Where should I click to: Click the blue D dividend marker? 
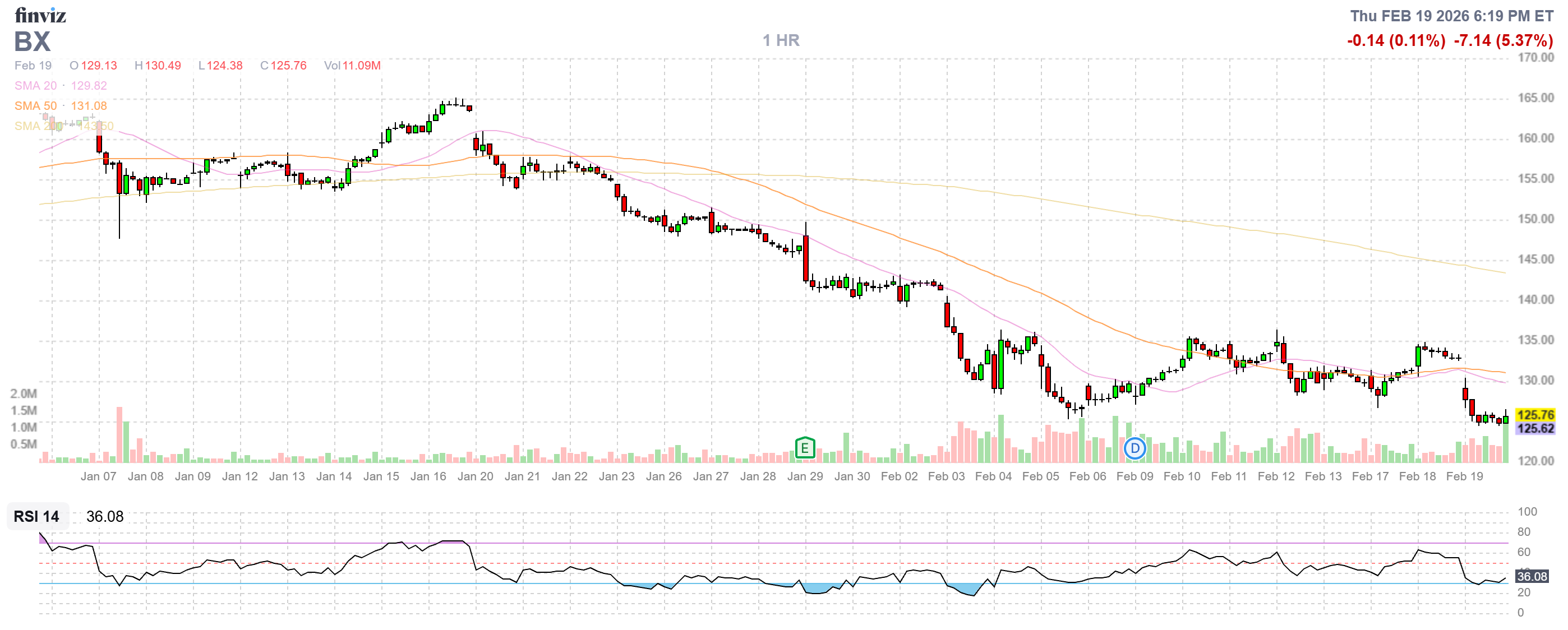coord(1135,449)
